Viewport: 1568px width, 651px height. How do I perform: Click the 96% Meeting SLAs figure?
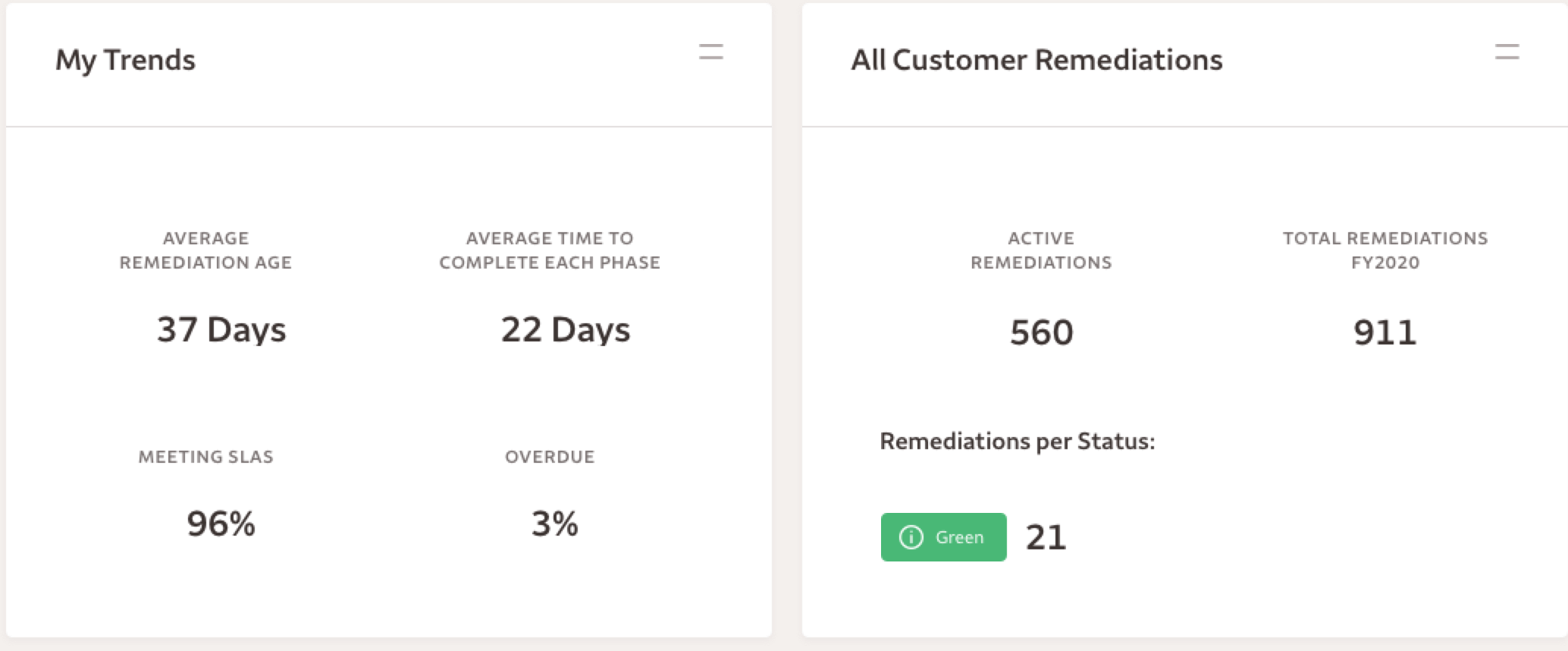pyautogui.click(x=221, y=524)
